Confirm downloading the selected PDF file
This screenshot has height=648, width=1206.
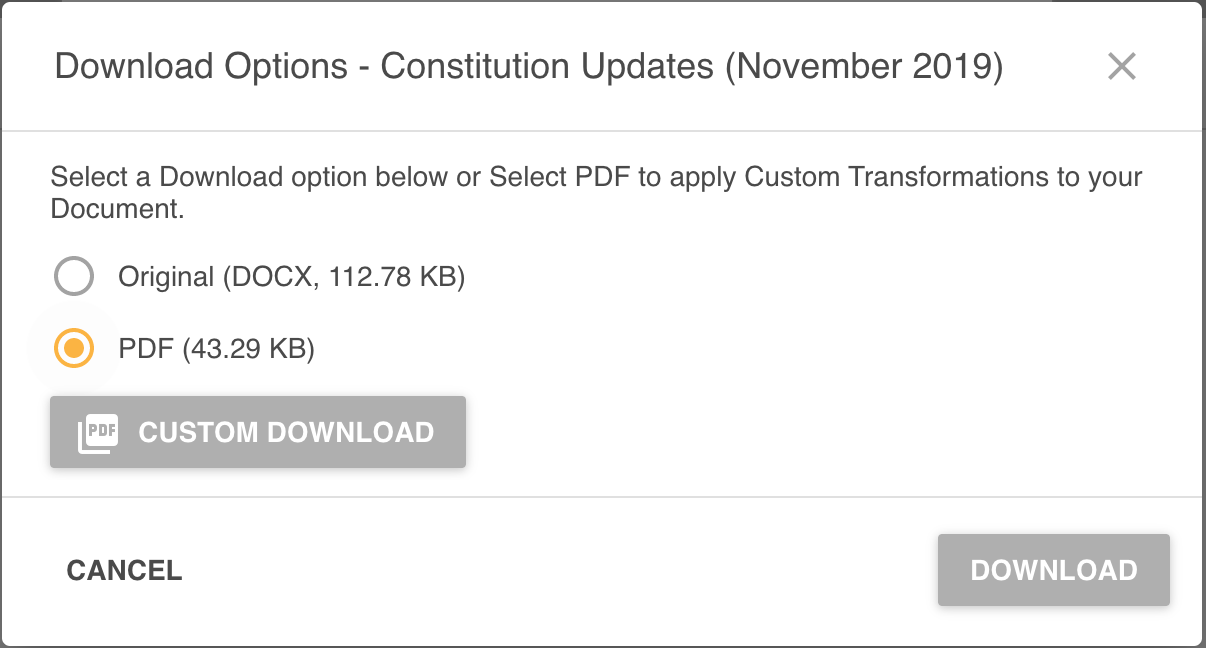click(1053, 569)
